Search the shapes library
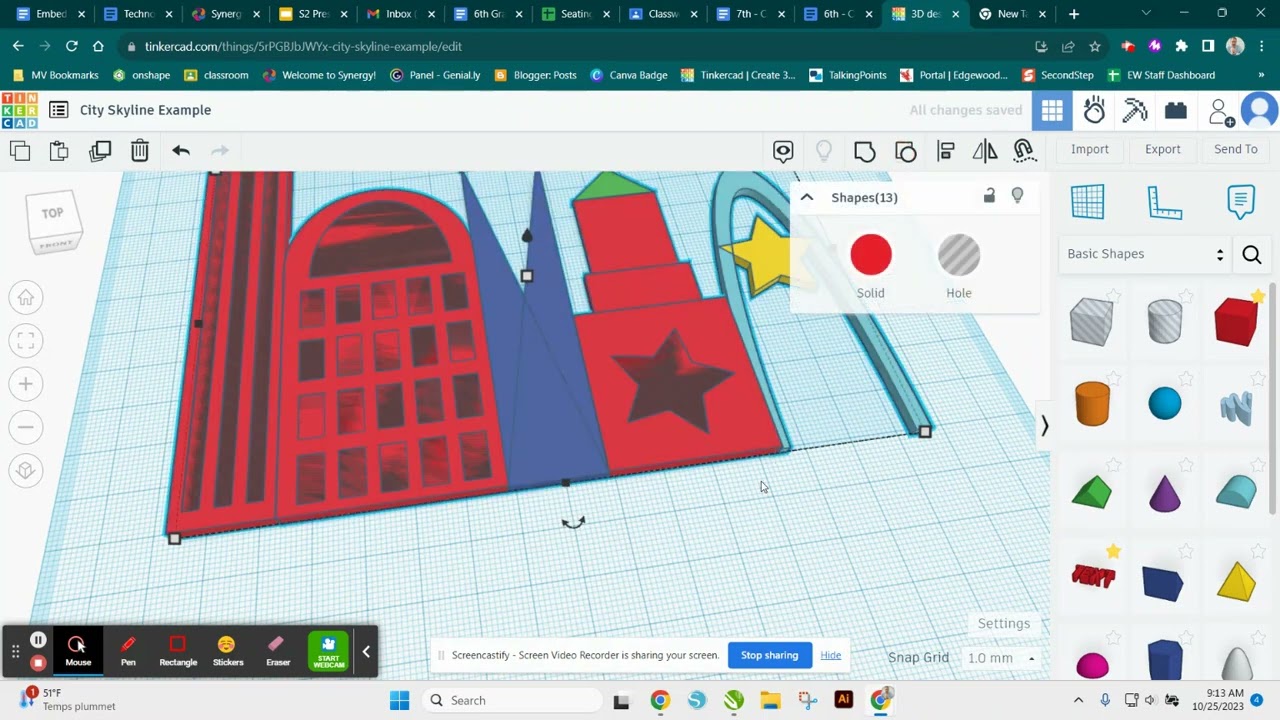Image resolution: width=1280 pixels, height=720 pixels. (1251, 255)
